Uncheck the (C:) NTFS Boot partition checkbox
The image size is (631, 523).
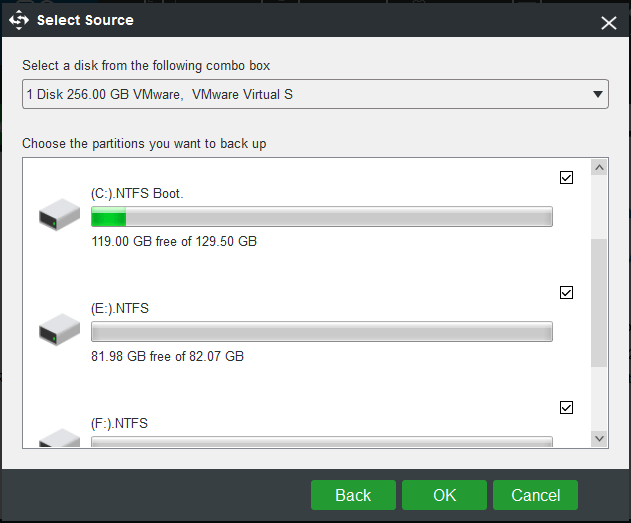click(566, 177)
